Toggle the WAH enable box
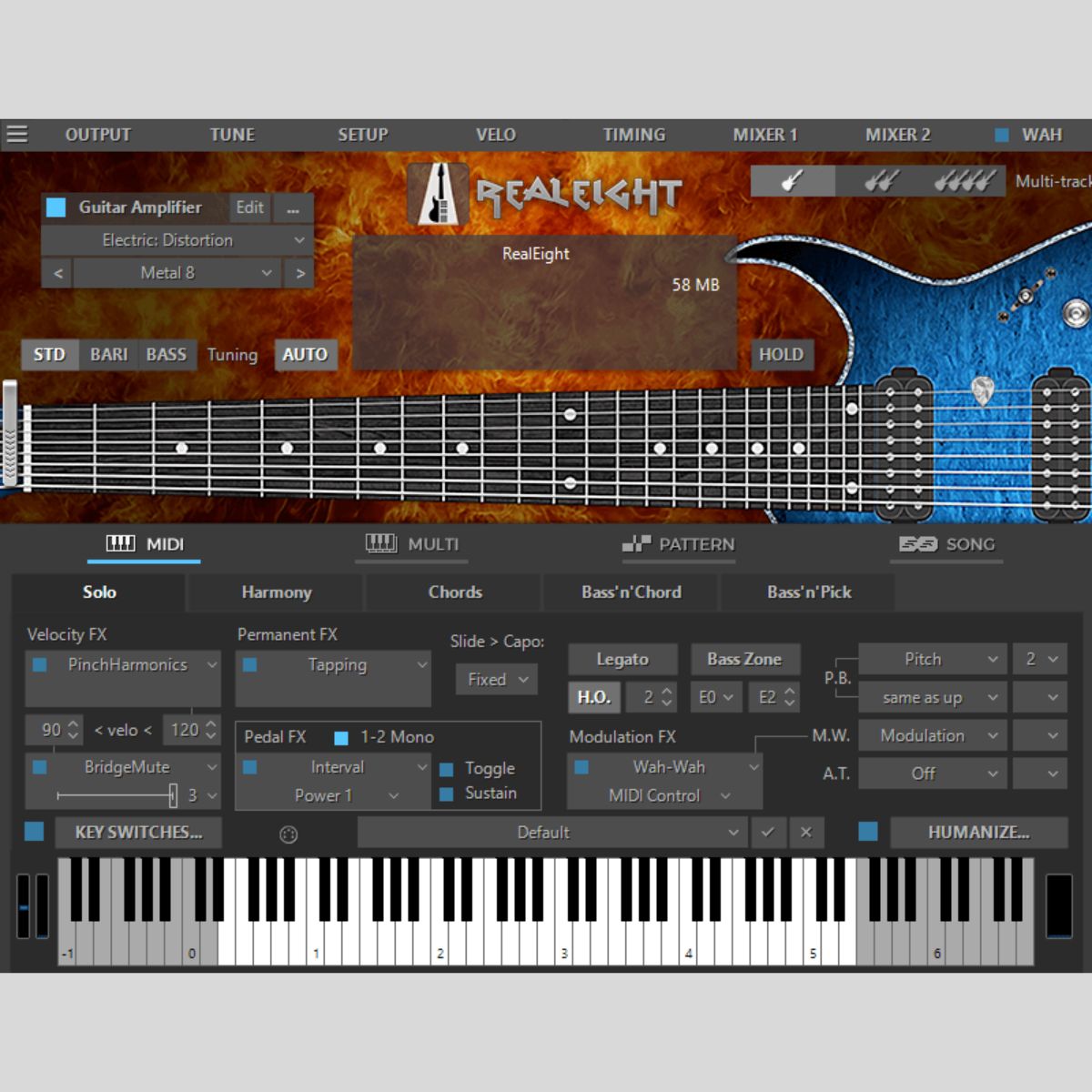The height and width of the screenshot is (1092, 1092). coord(1001,135)
